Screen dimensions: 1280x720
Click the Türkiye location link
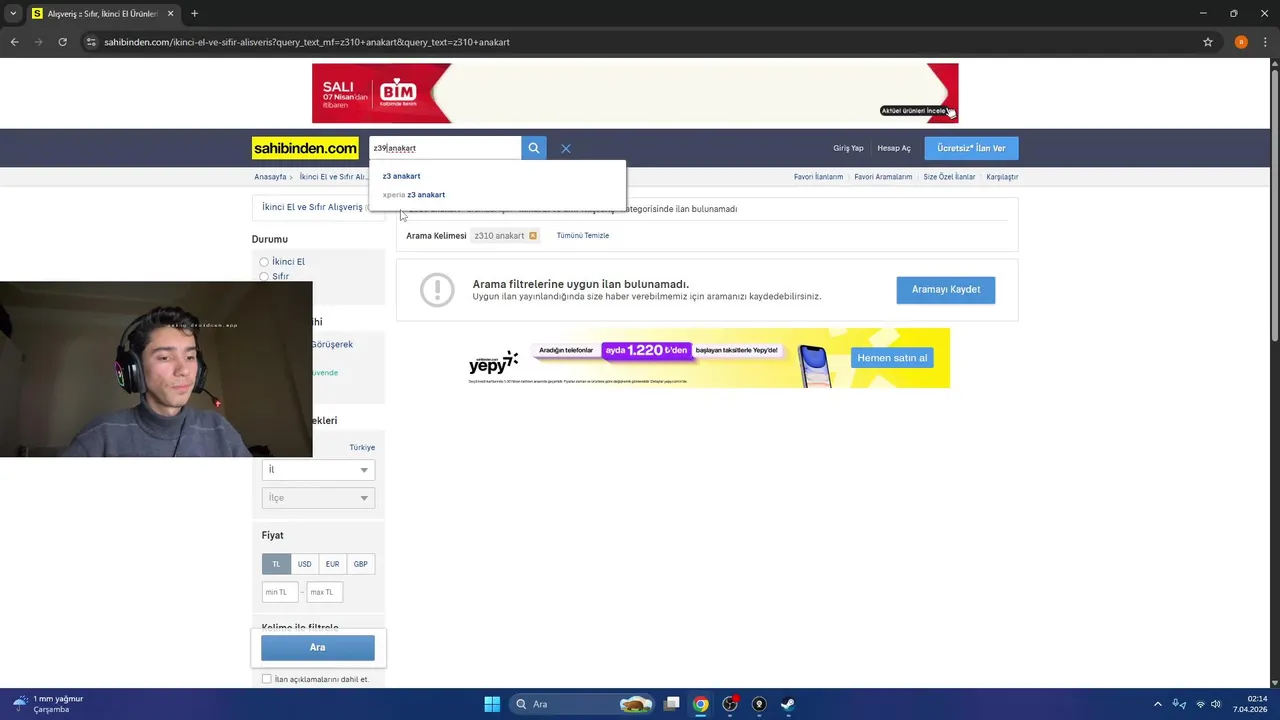click(362, 448)
